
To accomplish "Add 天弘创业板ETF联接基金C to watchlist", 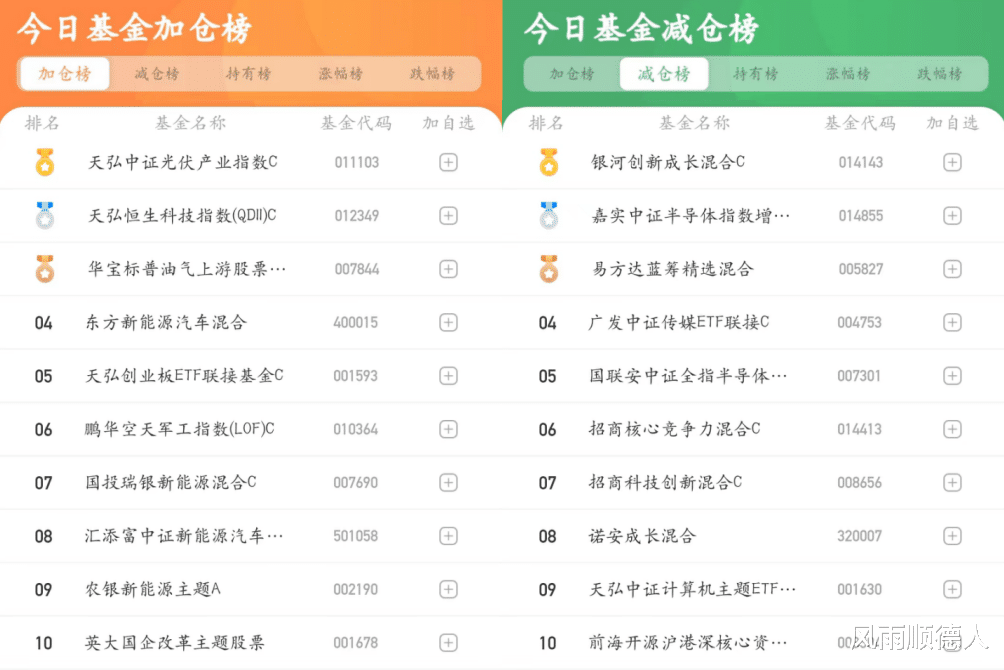I will click(448, 376).
